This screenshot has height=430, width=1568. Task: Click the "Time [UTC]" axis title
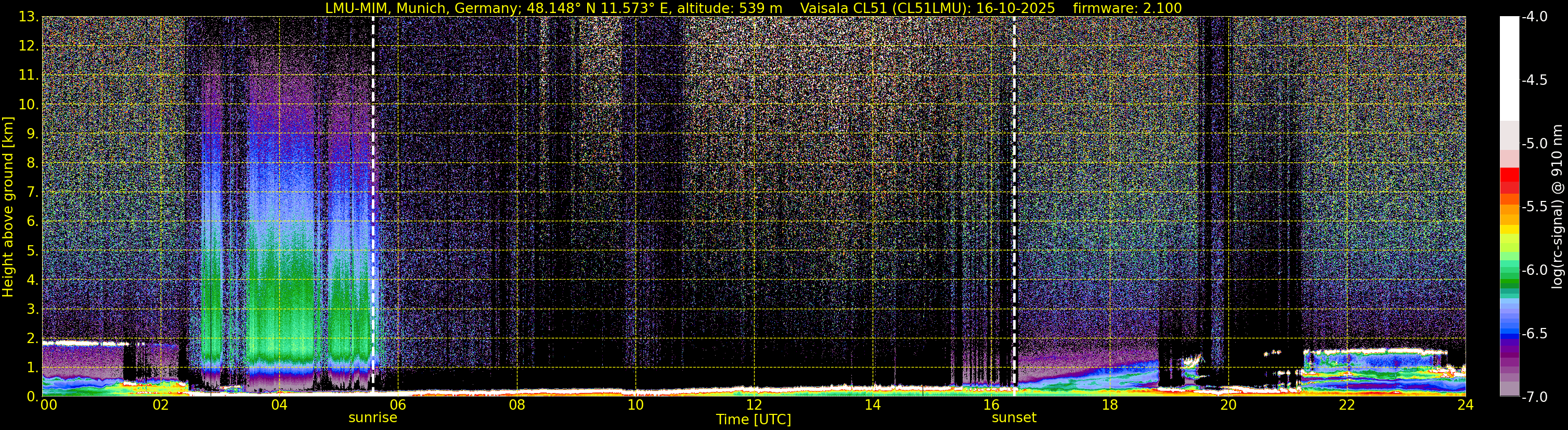pos(754,420)
